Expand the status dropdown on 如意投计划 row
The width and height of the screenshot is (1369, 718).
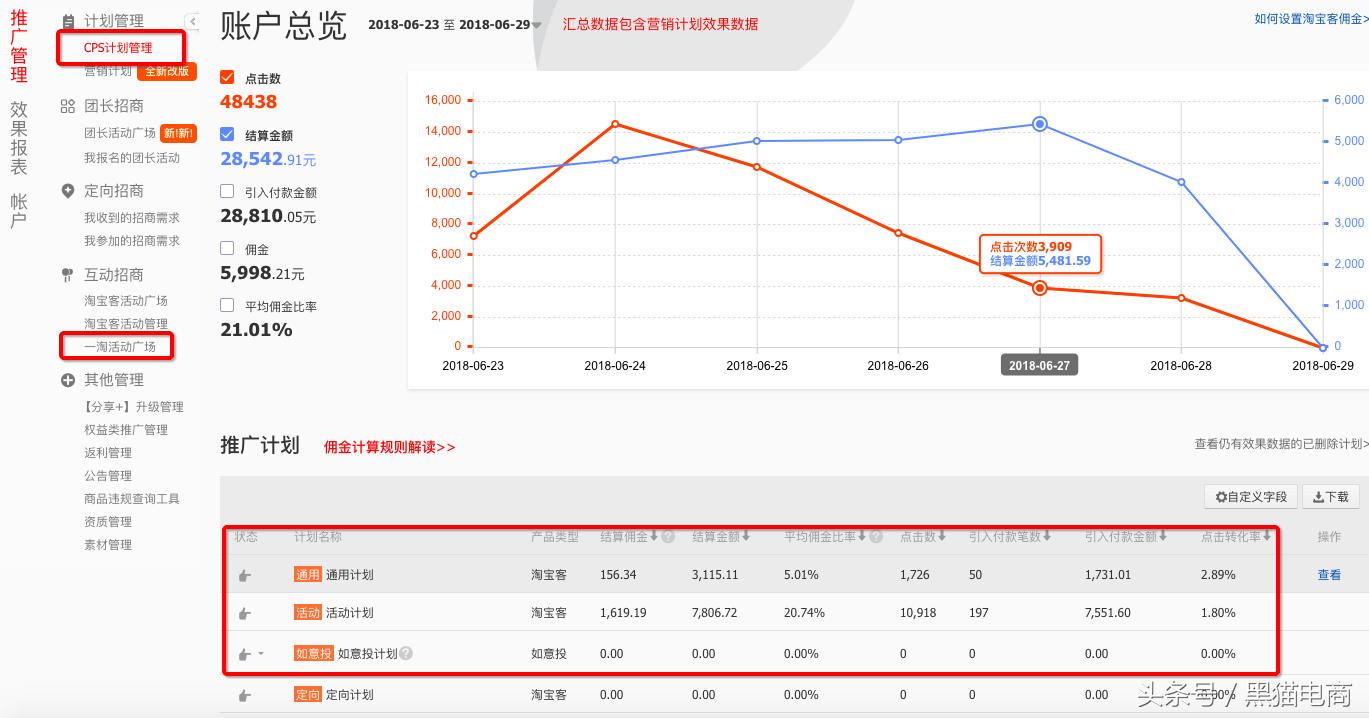261,653
